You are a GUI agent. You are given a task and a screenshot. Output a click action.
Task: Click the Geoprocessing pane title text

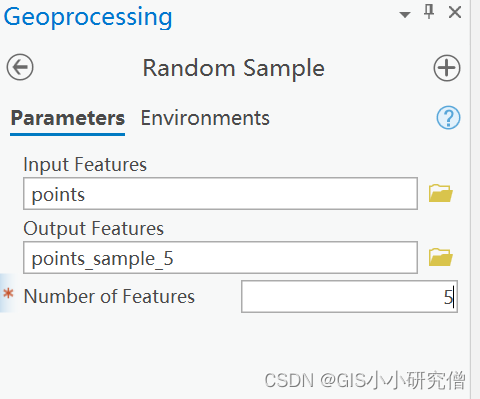pos(88,17)
